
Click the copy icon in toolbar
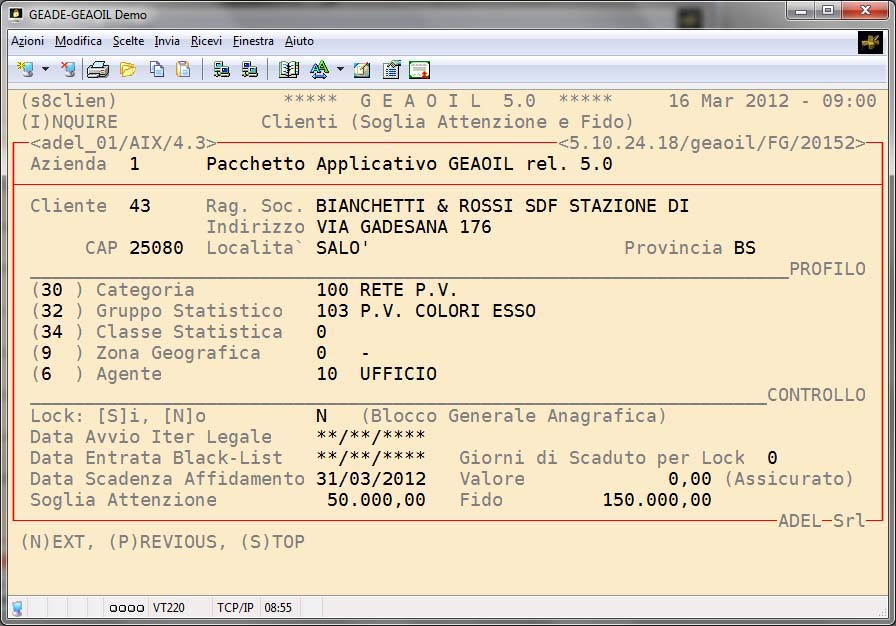157,70
